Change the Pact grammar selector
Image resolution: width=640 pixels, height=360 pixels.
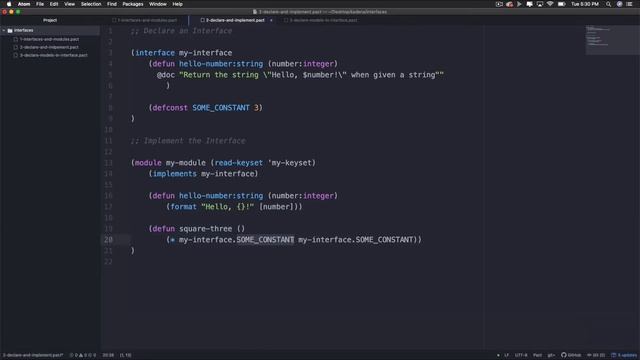(x=538, y=355)
